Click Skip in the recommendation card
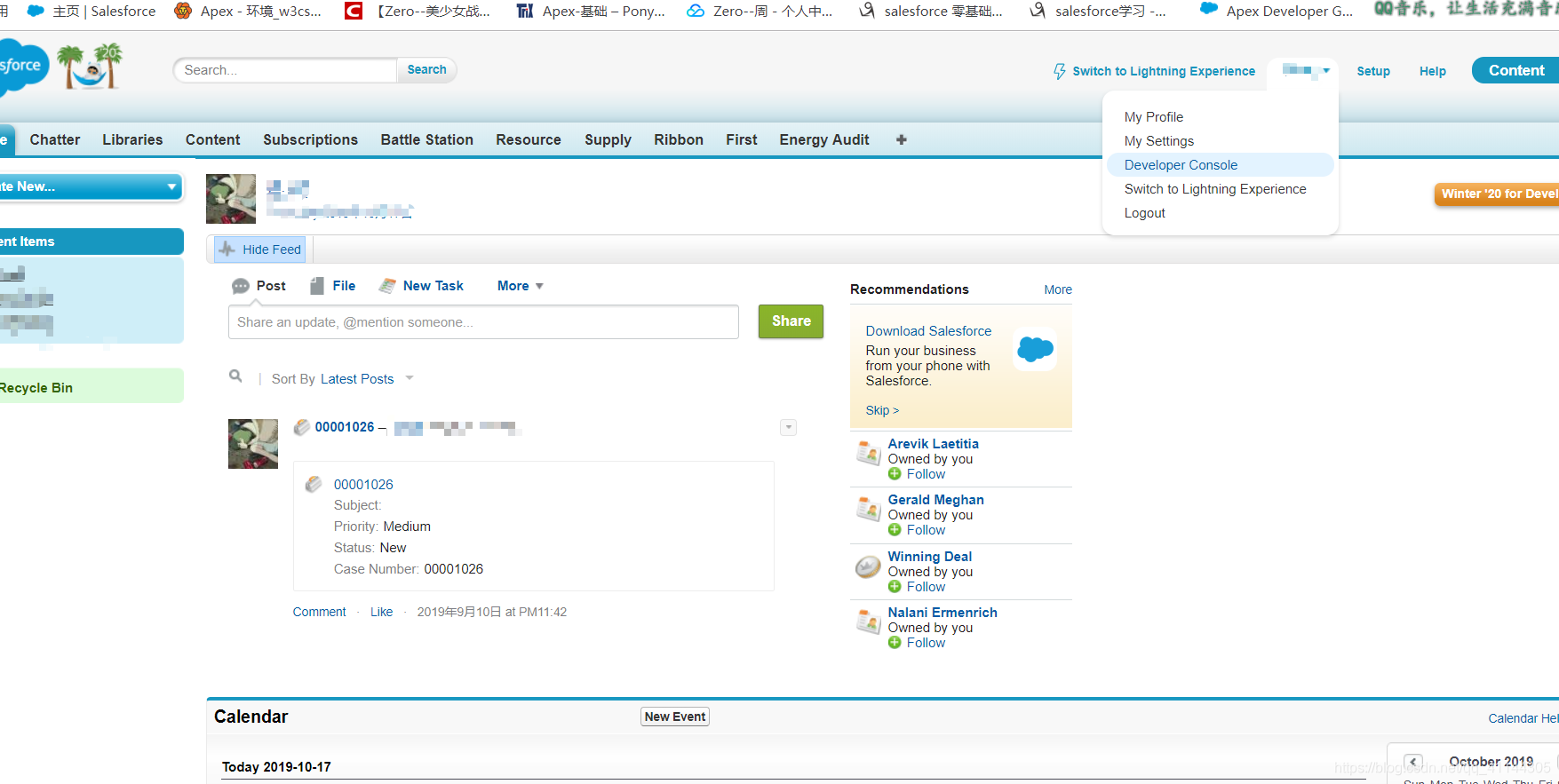 pyautogui.click(x=882, y=410)
